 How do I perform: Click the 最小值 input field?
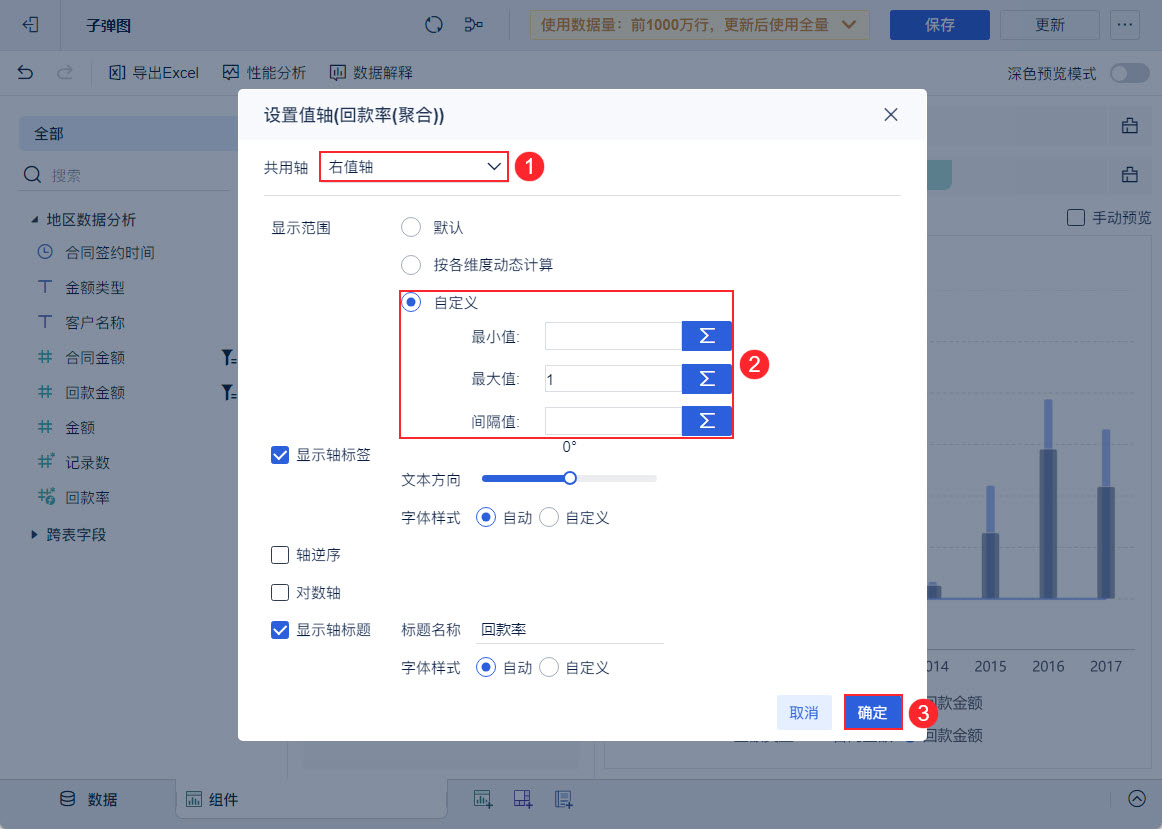[x=614, y=336]
